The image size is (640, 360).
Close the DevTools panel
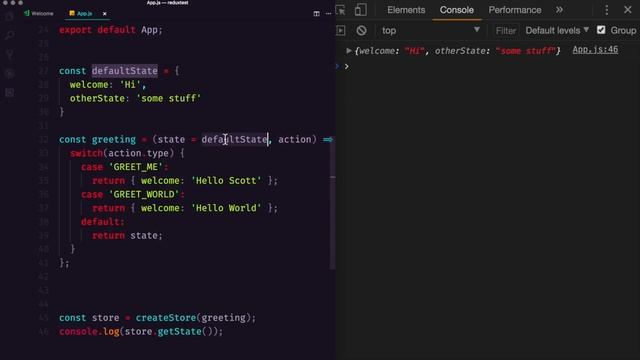pyautogui.click(x=628, y=10)
